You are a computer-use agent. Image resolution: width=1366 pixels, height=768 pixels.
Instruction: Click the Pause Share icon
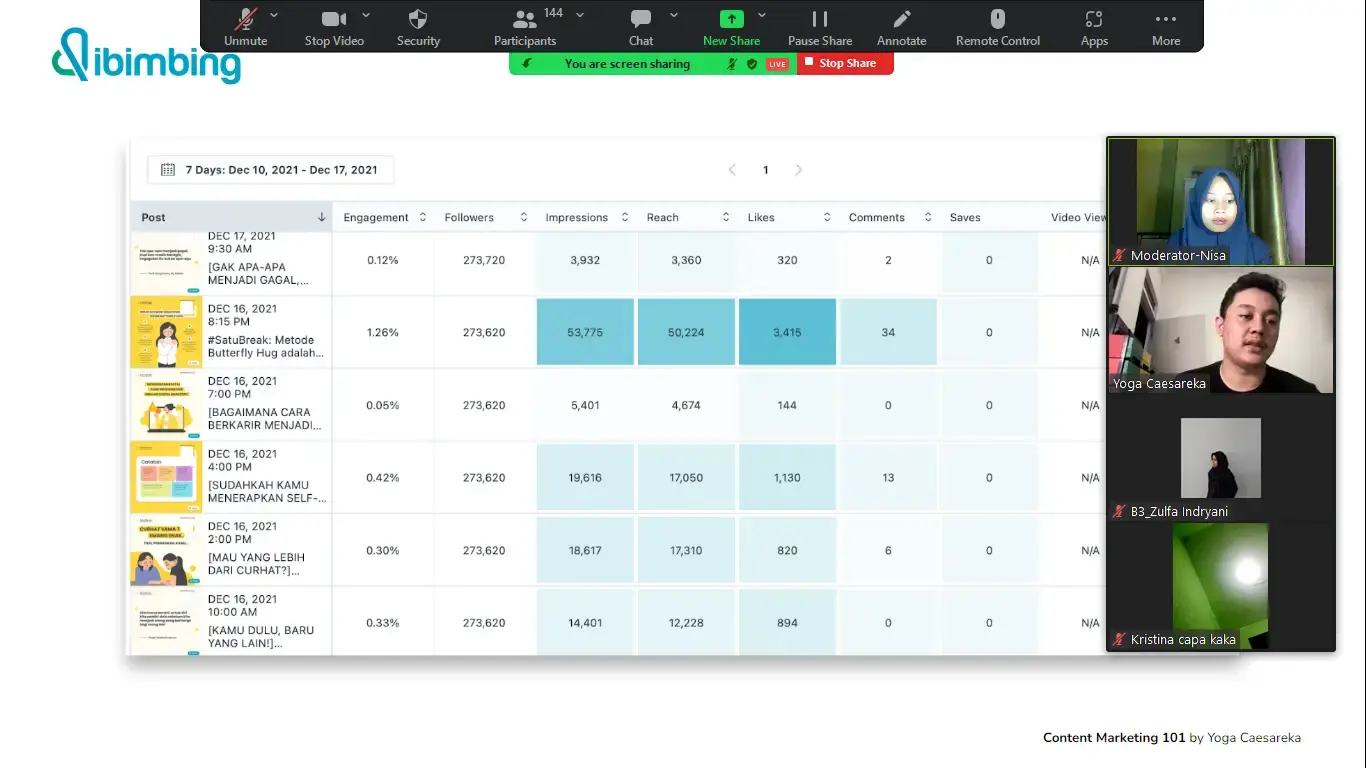tap(820, 19)
